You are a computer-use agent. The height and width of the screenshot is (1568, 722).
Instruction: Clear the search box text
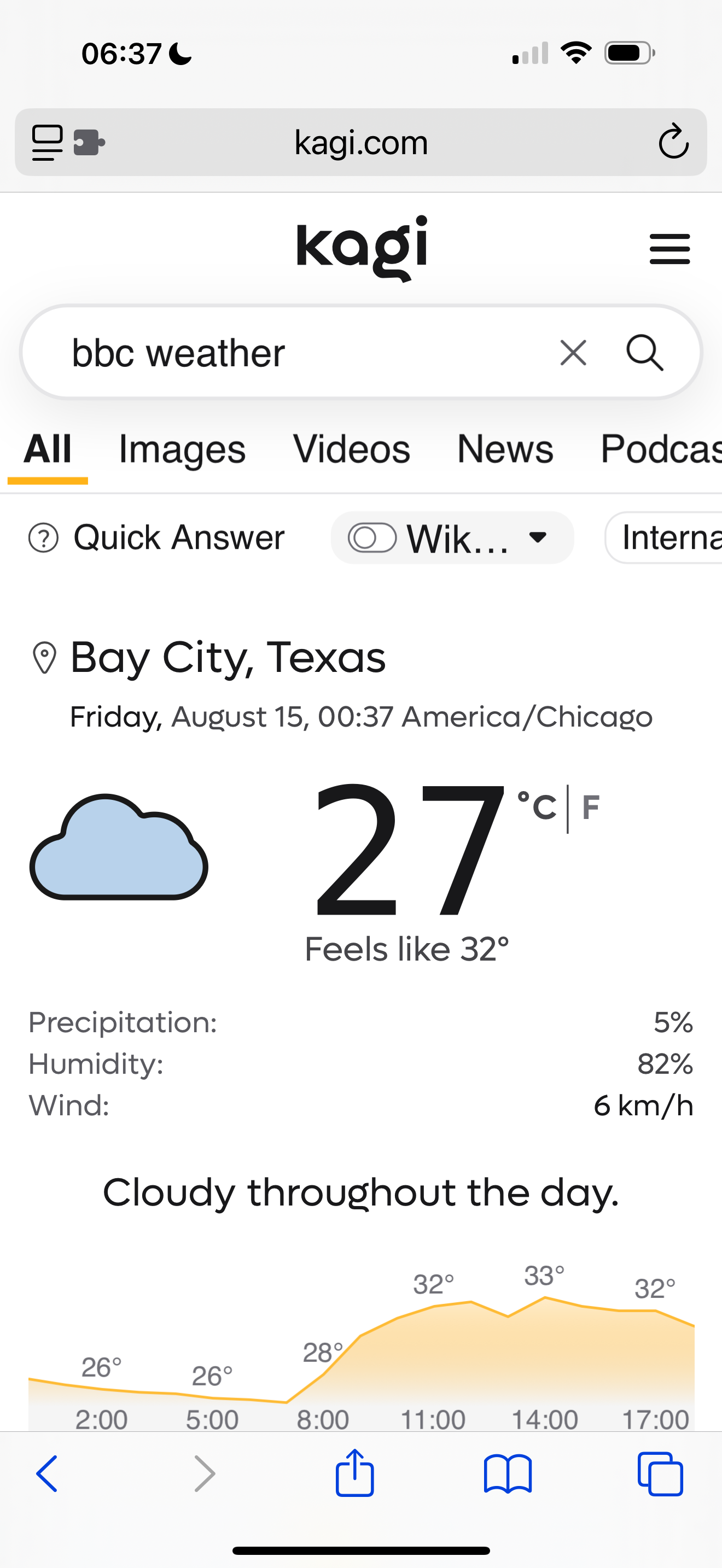point(573,353)
